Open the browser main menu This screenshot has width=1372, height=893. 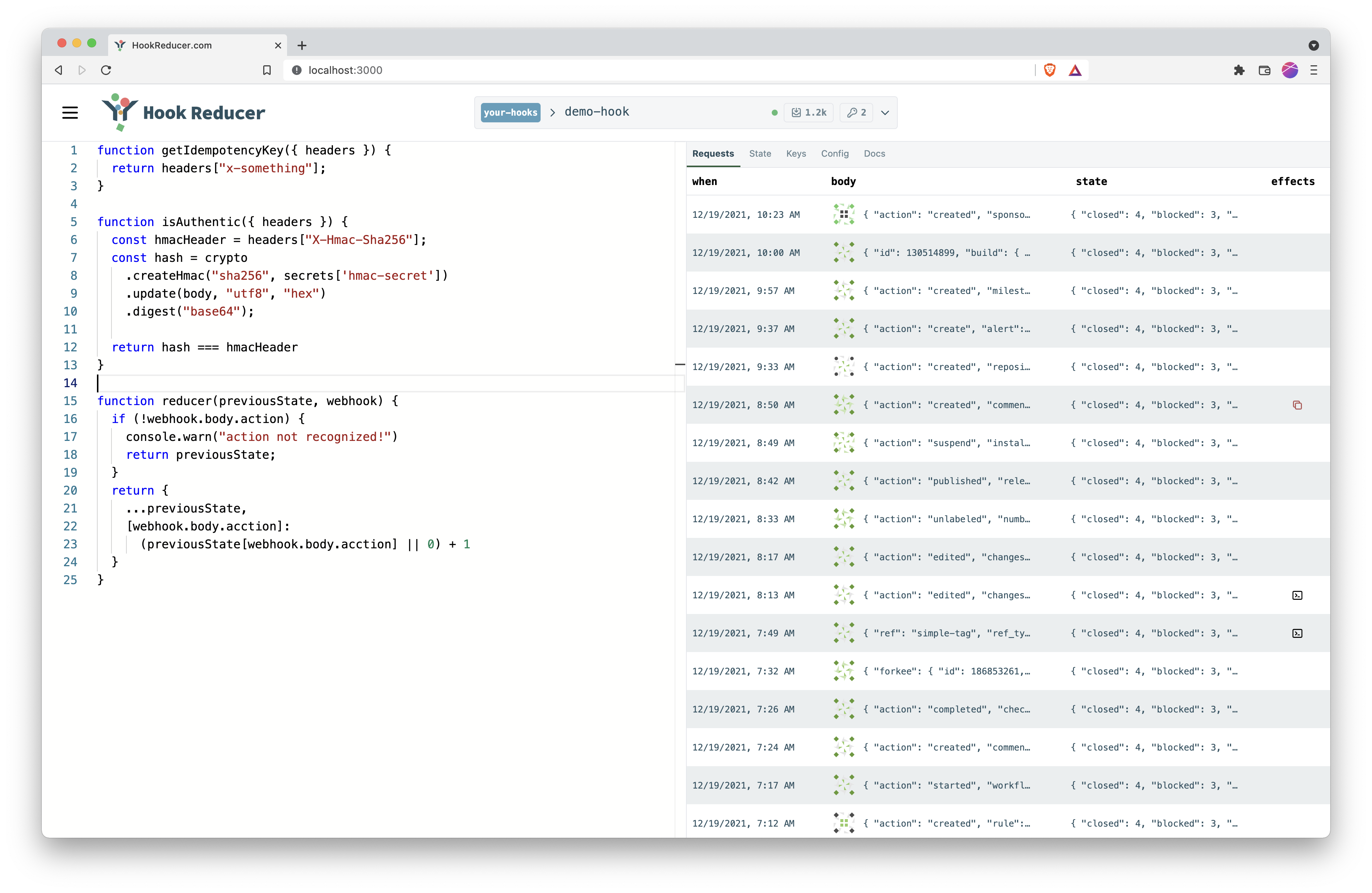1314,70
